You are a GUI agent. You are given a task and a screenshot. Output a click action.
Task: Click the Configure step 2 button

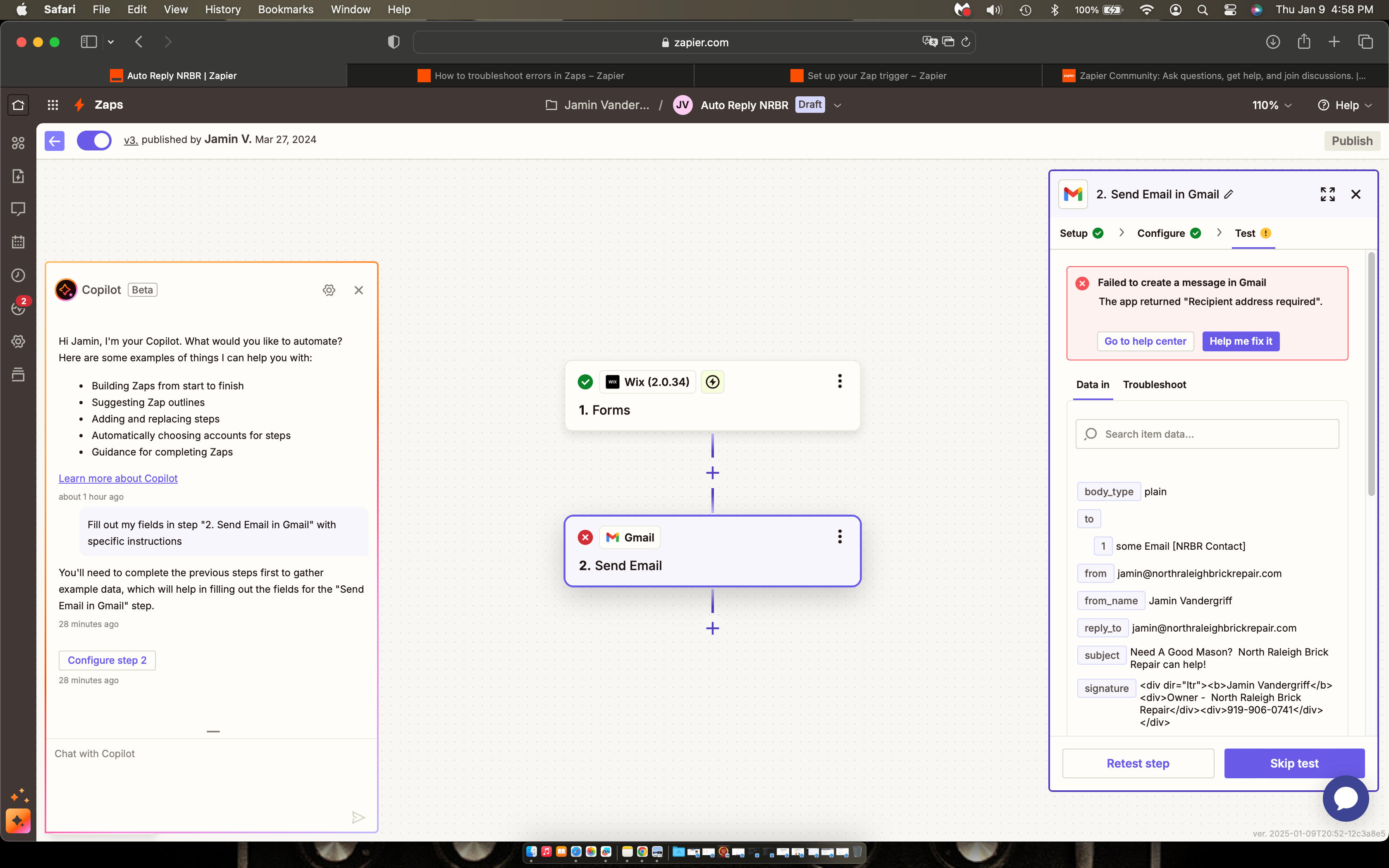click(107, 660)
